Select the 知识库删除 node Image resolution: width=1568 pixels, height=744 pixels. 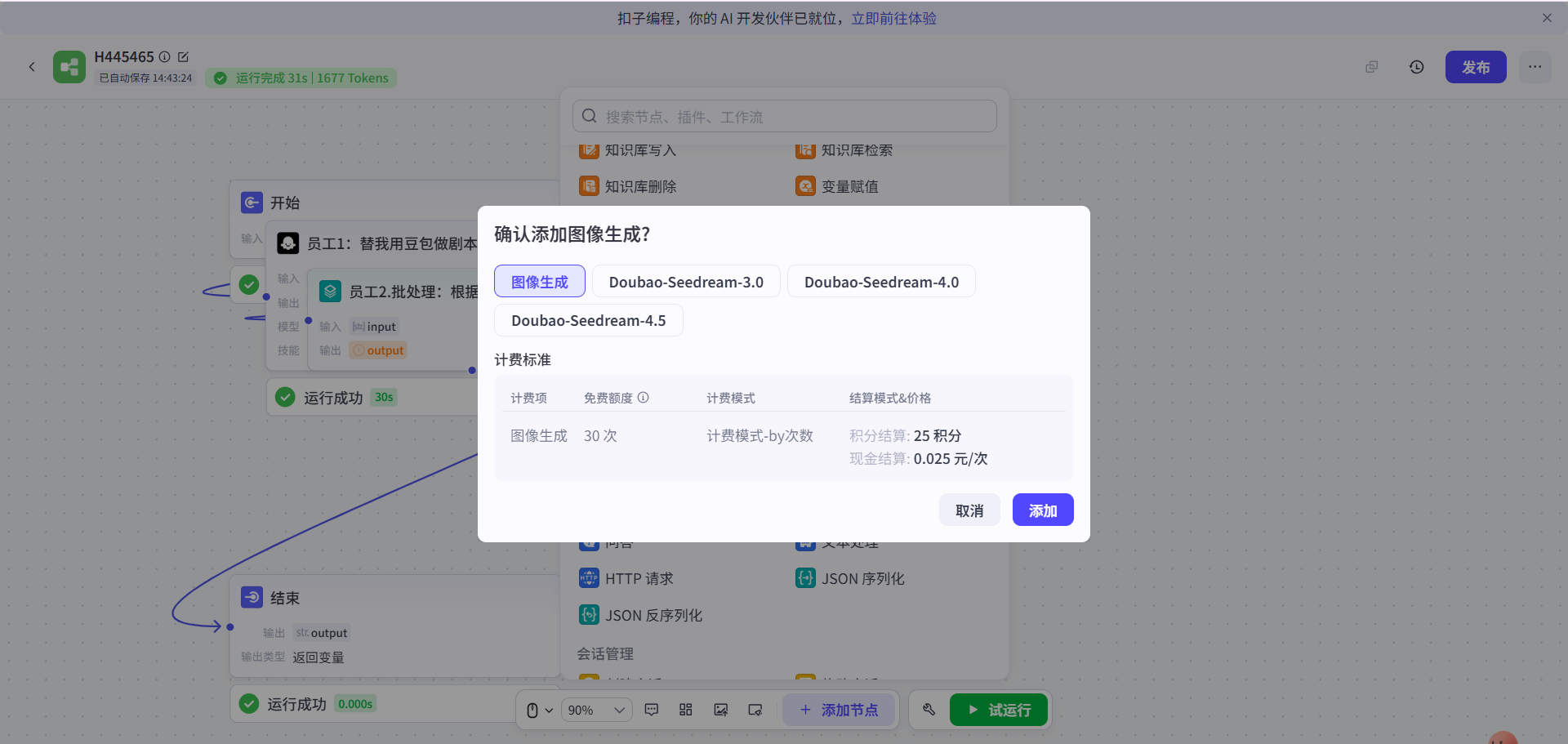(628, 186)
